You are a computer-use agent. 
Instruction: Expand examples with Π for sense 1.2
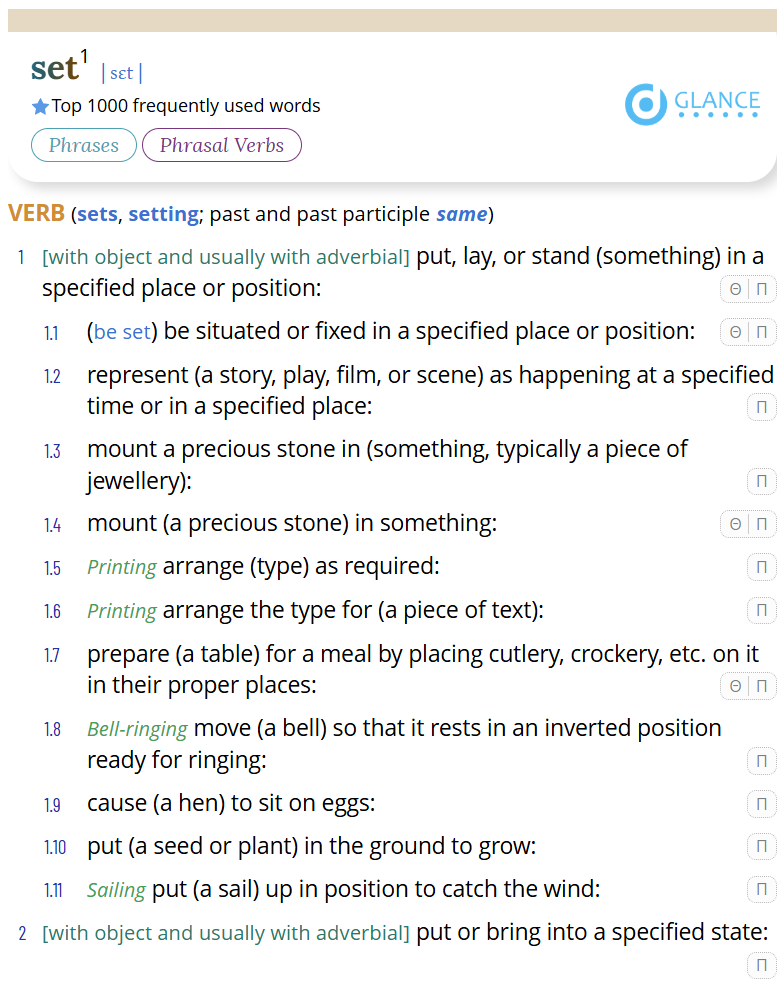(x=762, y=407)
